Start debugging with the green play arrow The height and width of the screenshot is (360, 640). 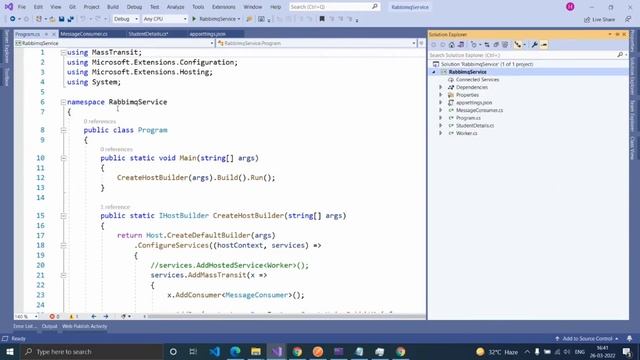(194, 19)
